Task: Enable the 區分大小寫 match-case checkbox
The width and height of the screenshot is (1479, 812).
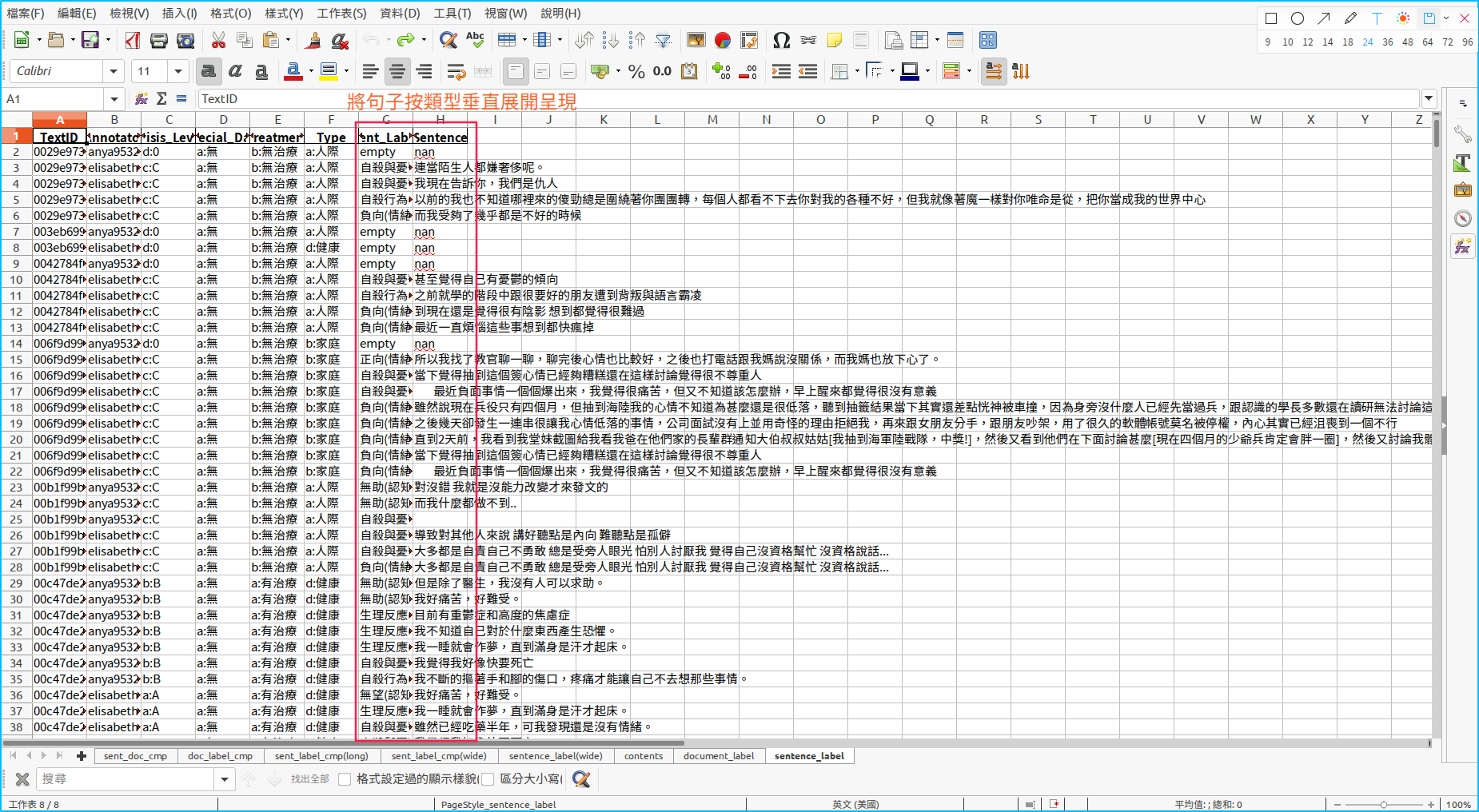Action: [x=488, y=778]
